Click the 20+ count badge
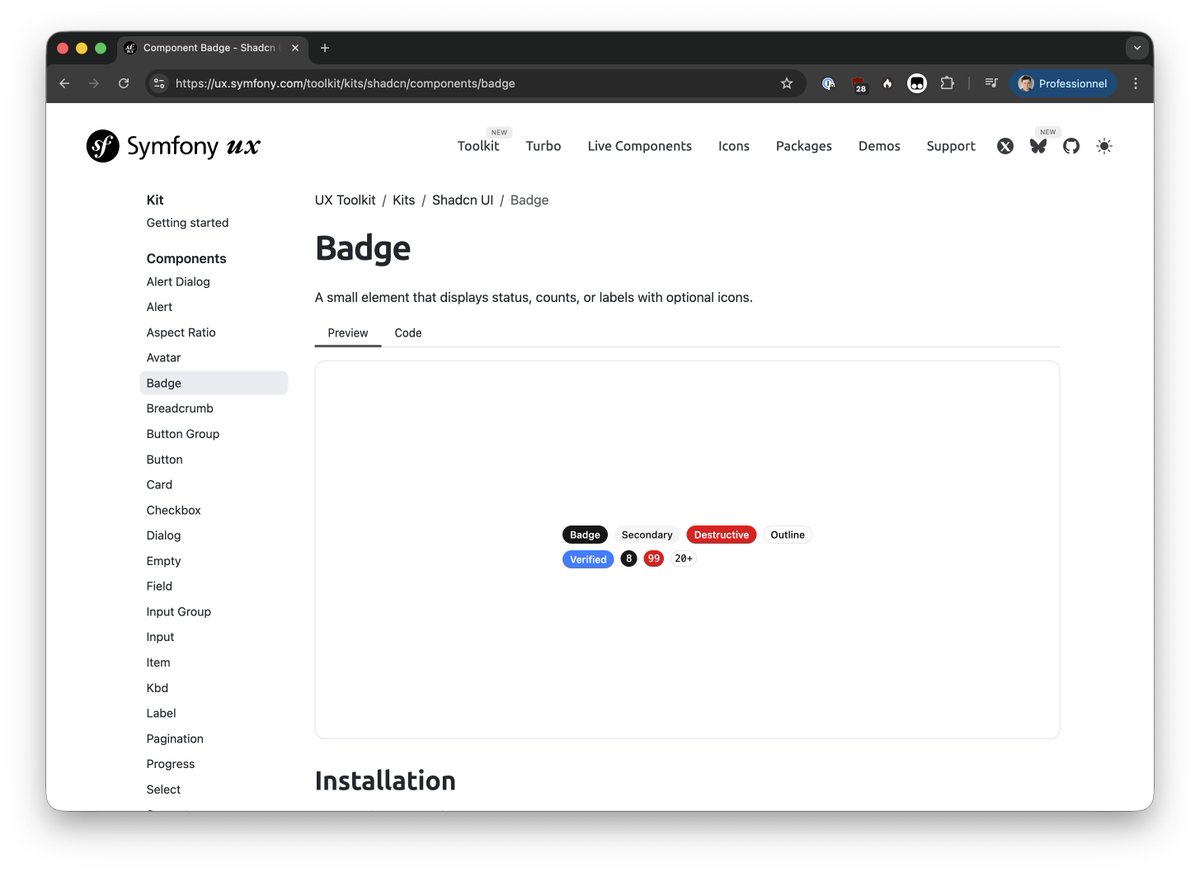The image size is (1200, 872). point(684,559)
